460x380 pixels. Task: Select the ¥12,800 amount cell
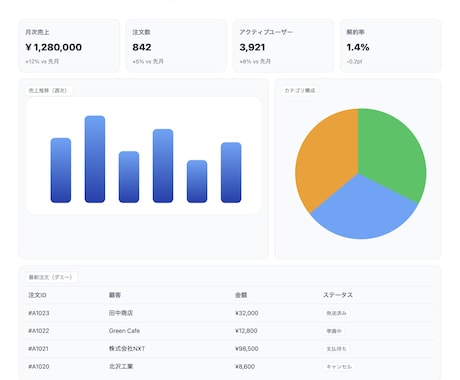point(246,331)
